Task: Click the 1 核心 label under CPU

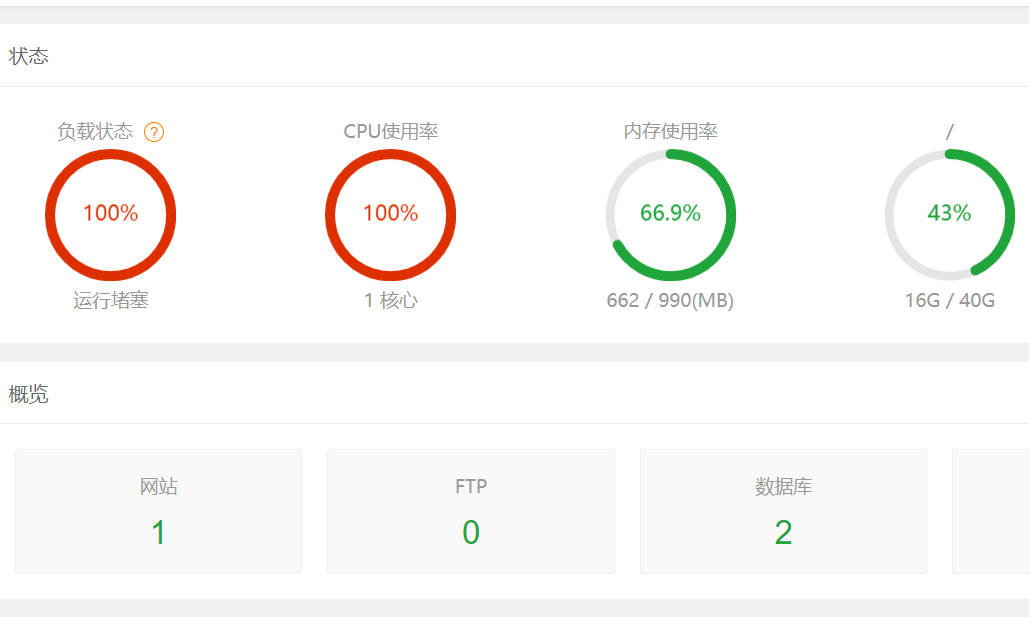Action: tap(390, 301)
